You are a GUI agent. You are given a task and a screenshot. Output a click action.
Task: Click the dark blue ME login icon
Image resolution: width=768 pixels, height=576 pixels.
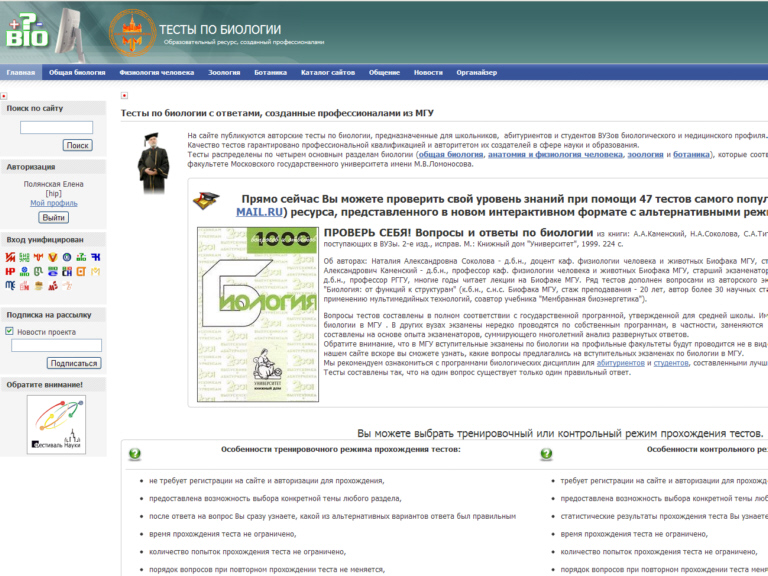[x=10, y=286]
